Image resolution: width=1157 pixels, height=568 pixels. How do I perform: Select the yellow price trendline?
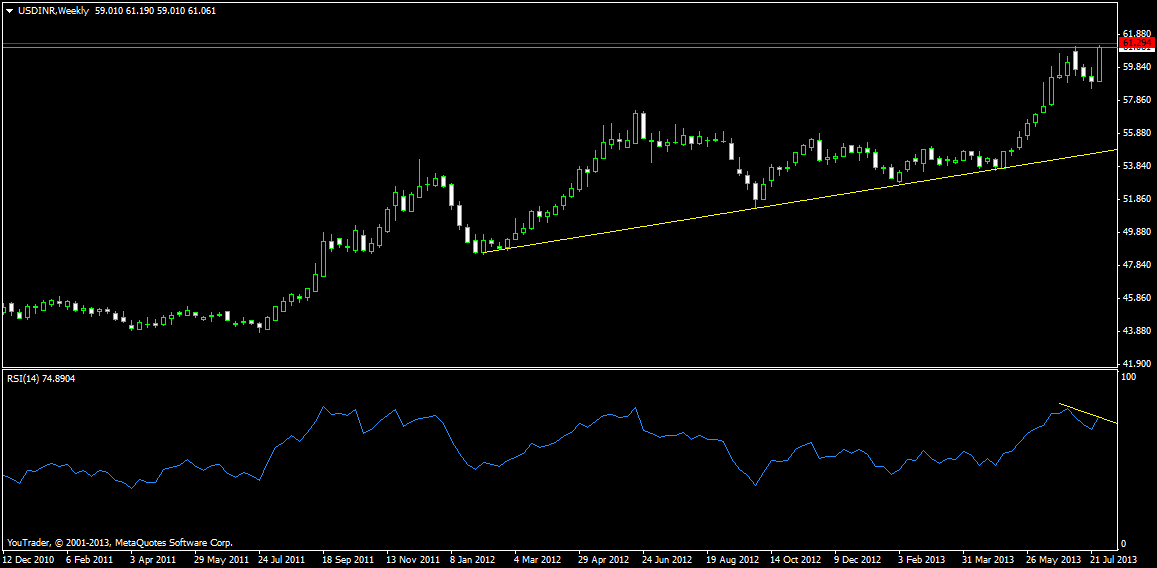pos(800,199)
